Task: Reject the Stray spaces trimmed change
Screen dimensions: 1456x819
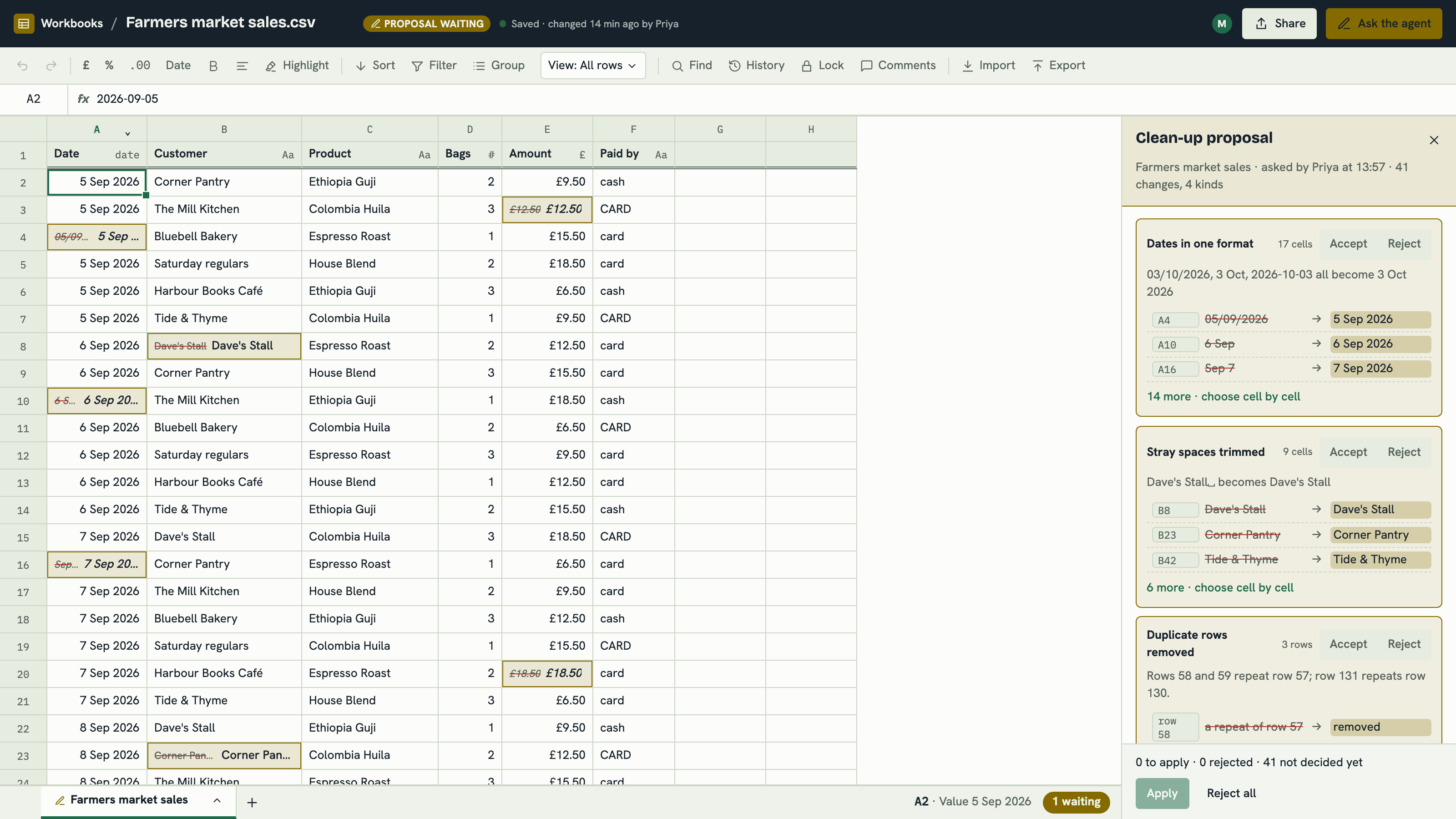Action: [x=1404, y=452]
